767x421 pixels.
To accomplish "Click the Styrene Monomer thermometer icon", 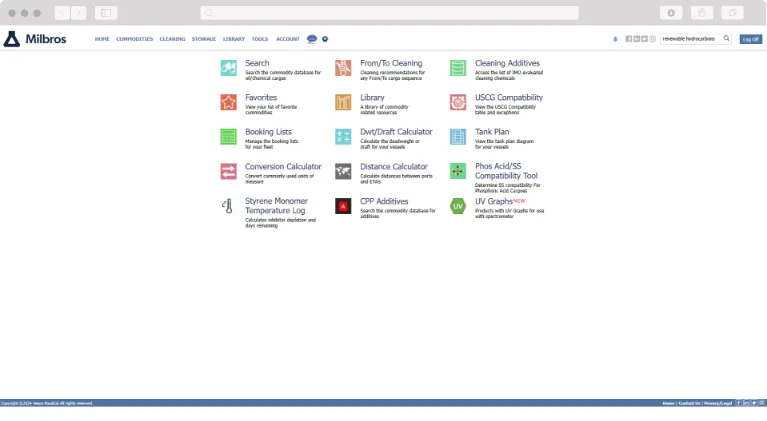I will [227, 206].
